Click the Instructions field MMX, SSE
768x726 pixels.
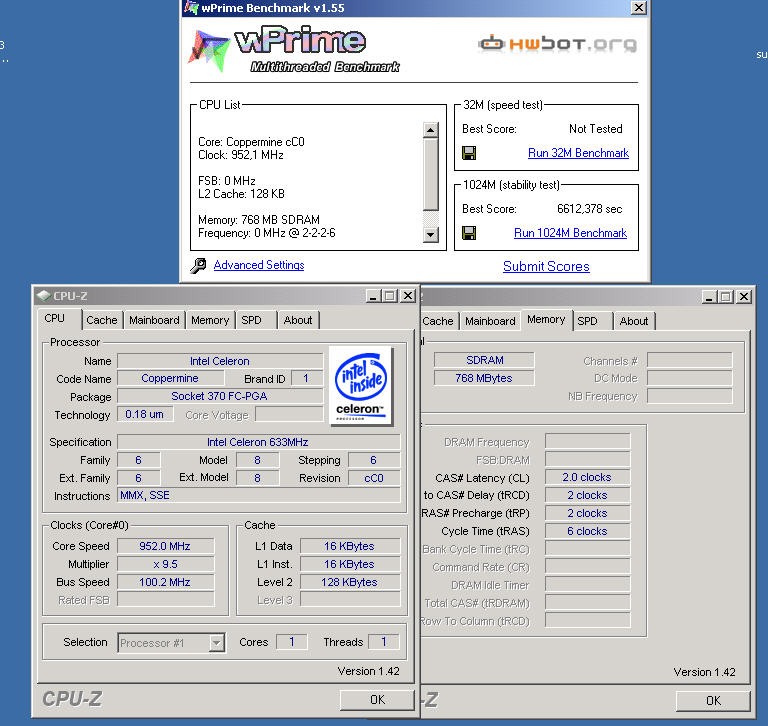coord(259,495)
